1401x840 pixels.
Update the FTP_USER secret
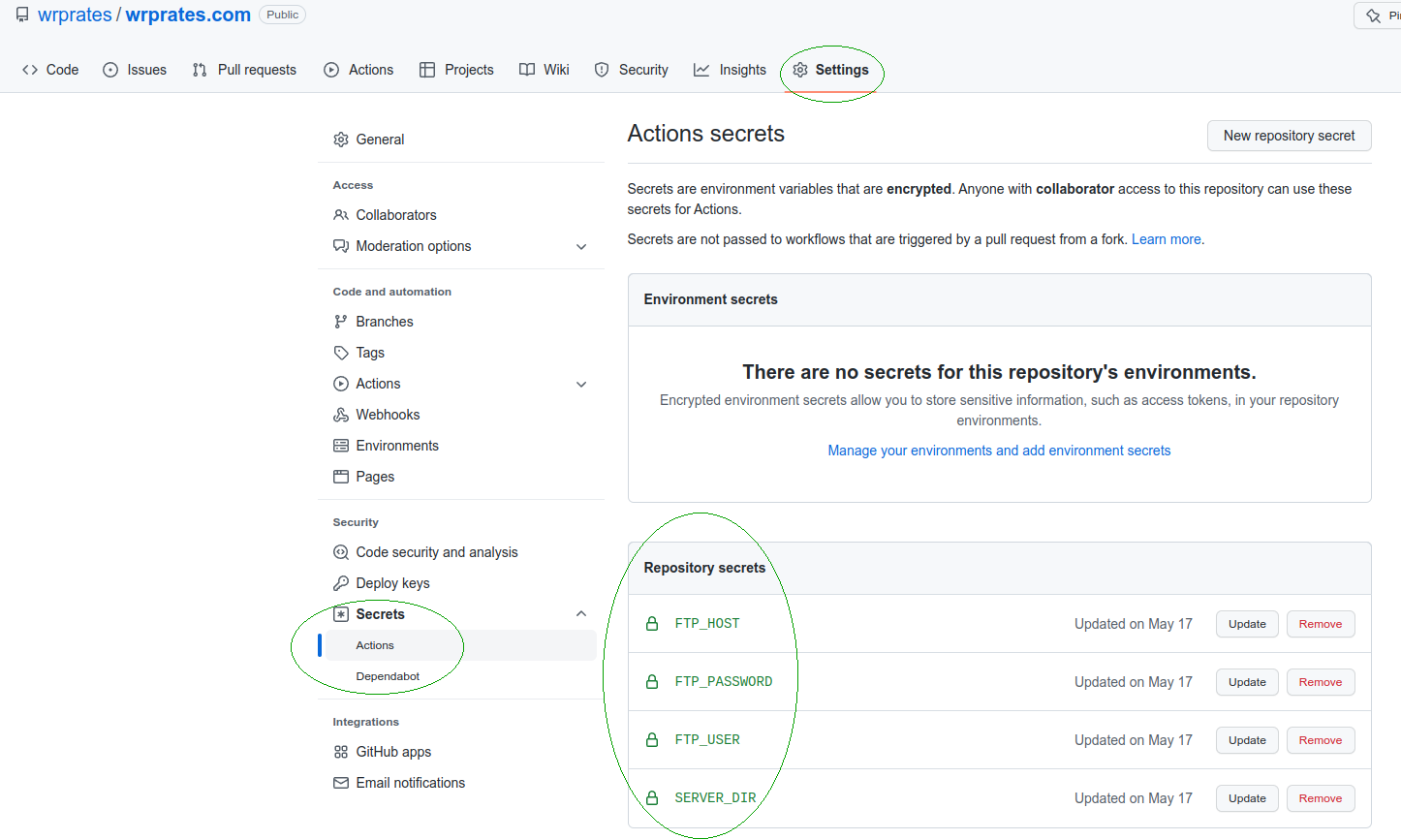pos(1247,740)
